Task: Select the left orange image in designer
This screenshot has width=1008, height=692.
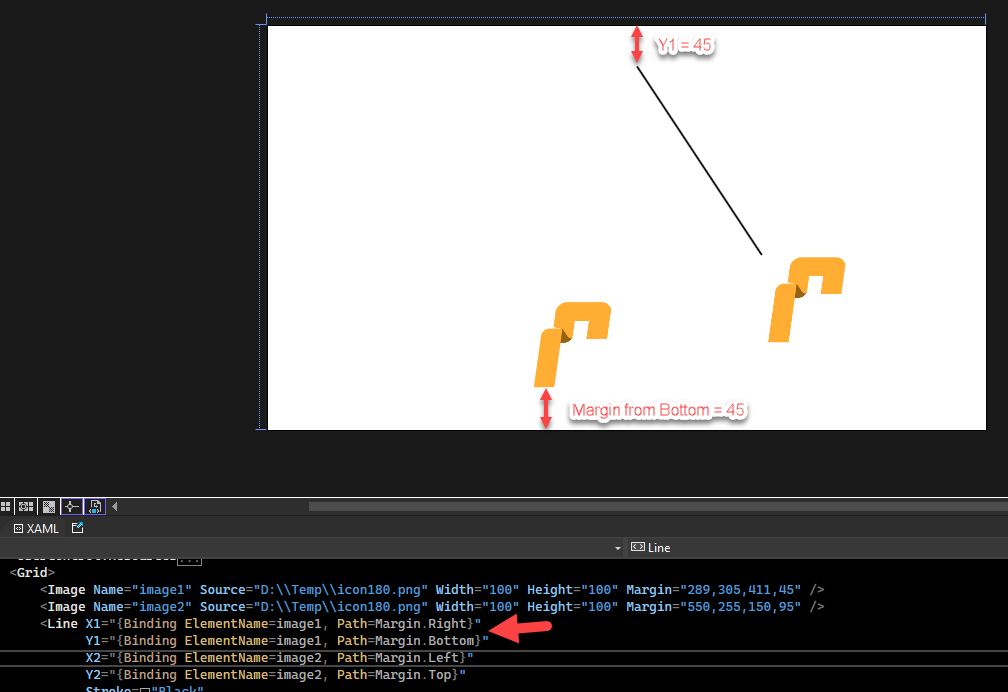Action: click(x=573, y=343)
